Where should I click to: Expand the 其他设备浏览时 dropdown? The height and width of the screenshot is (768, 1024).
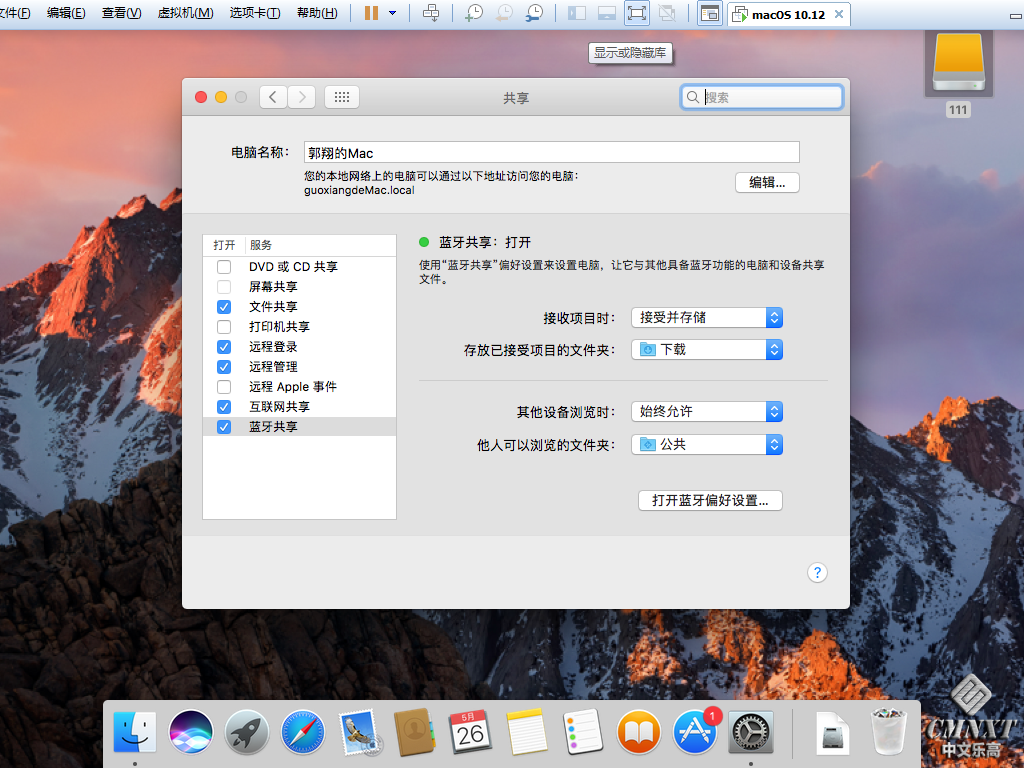706,411
